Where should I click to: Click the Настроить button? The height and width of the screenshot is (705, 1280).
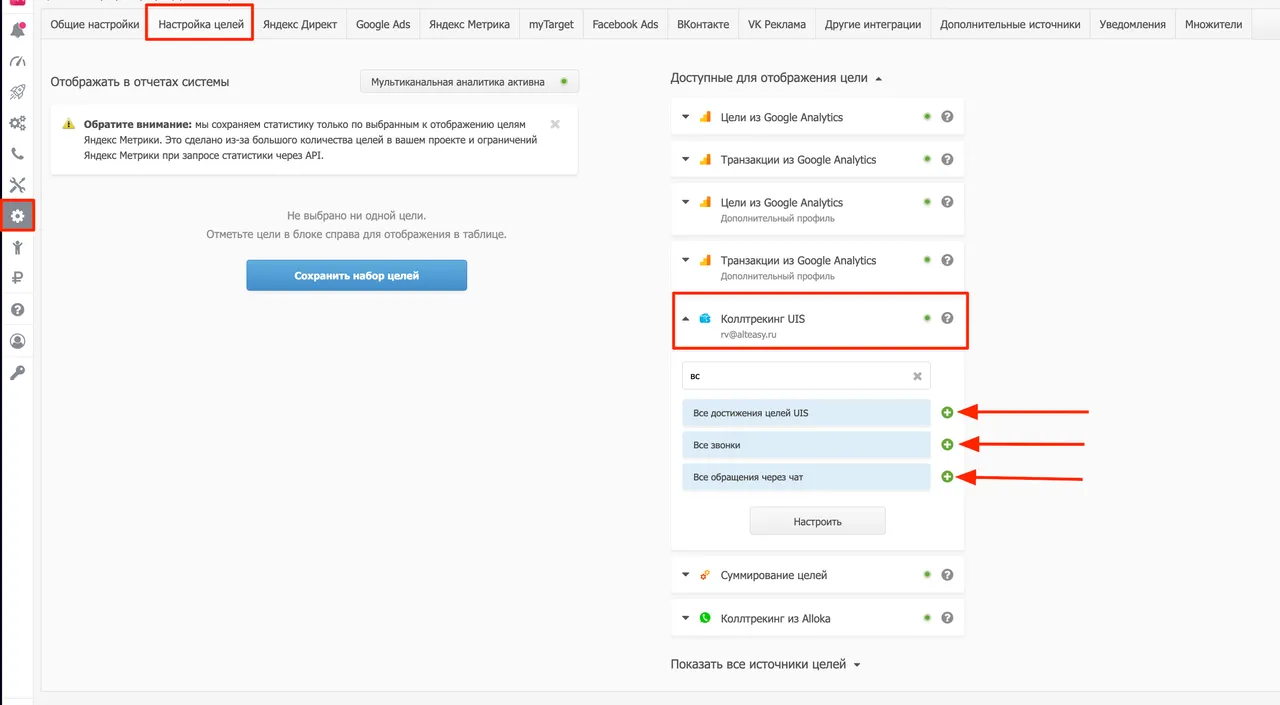[x=818, y=521]
